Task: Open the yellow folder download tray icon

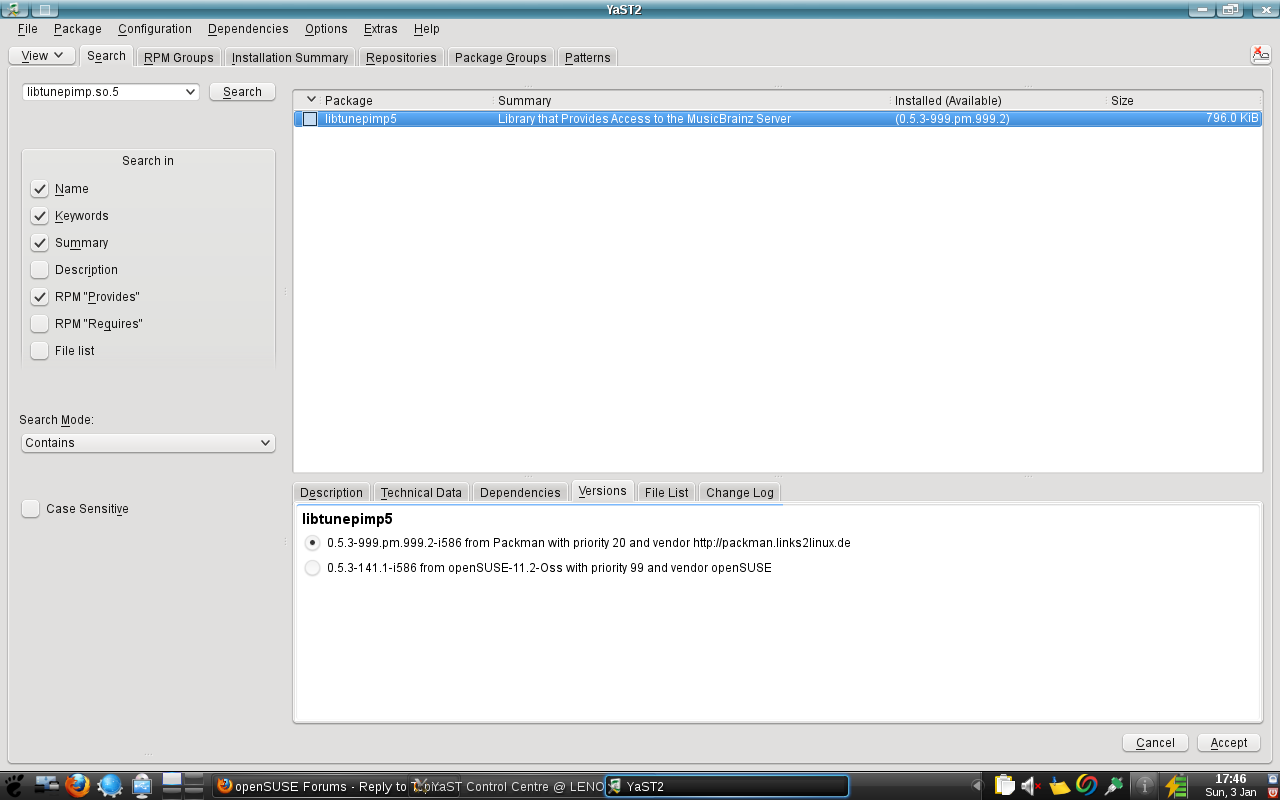Action: [1059, 786]
